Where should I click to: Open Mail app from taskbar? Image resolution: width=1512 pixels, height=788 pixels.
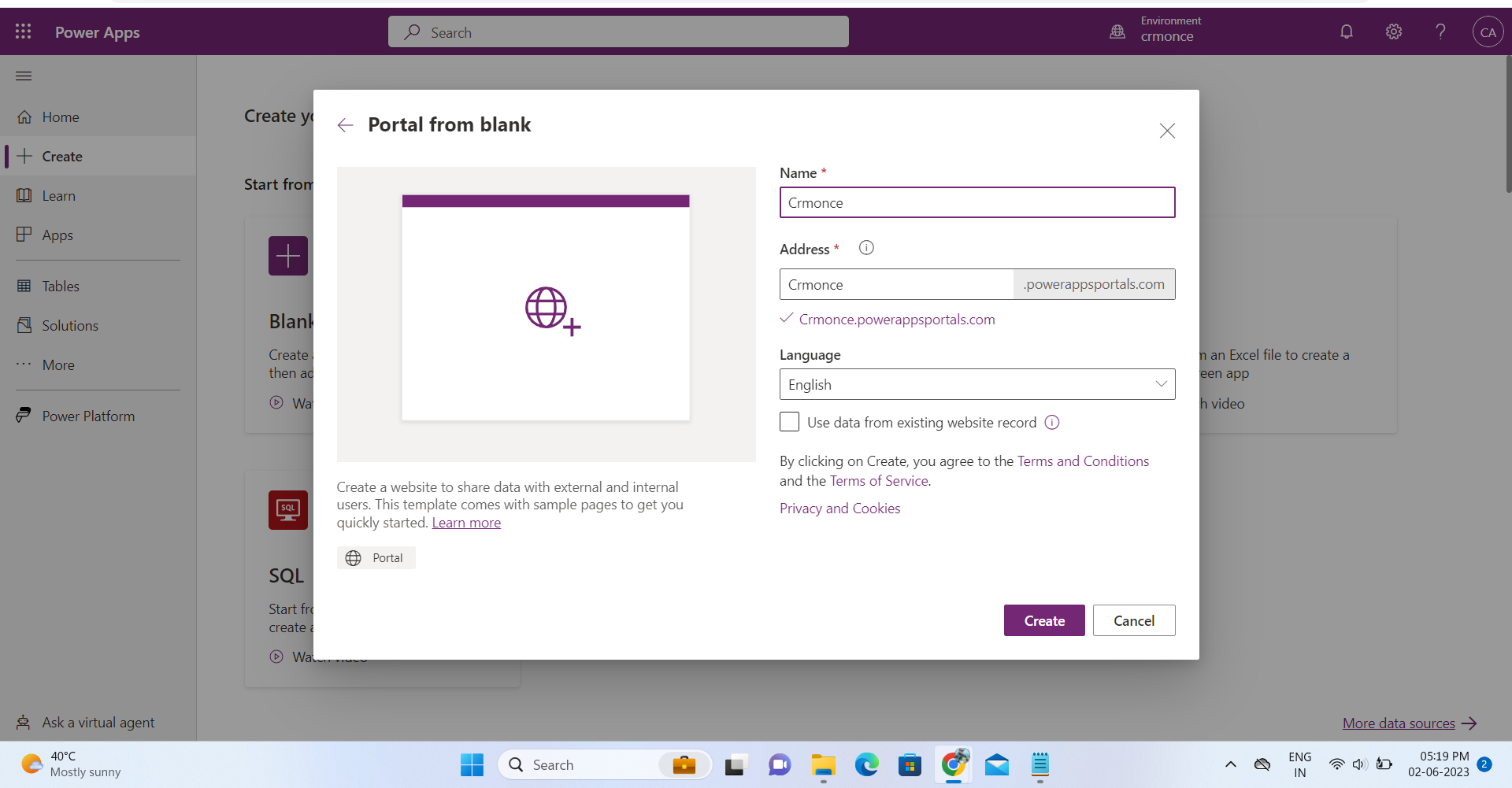coord(997,764)
